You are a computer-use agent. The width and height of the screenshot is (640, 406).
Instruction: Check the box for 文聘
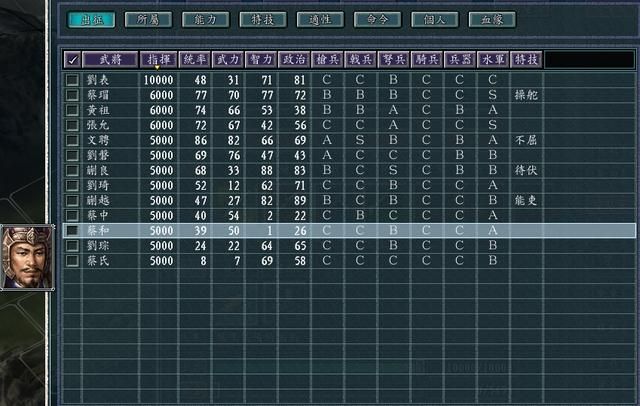click(x=71, y=140)
